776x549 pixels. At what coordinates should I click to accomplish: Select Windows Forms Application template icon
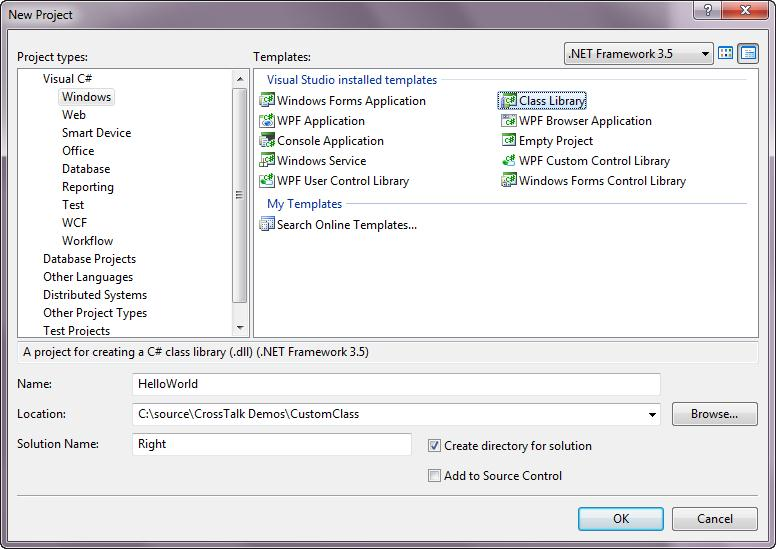(267, 100)
